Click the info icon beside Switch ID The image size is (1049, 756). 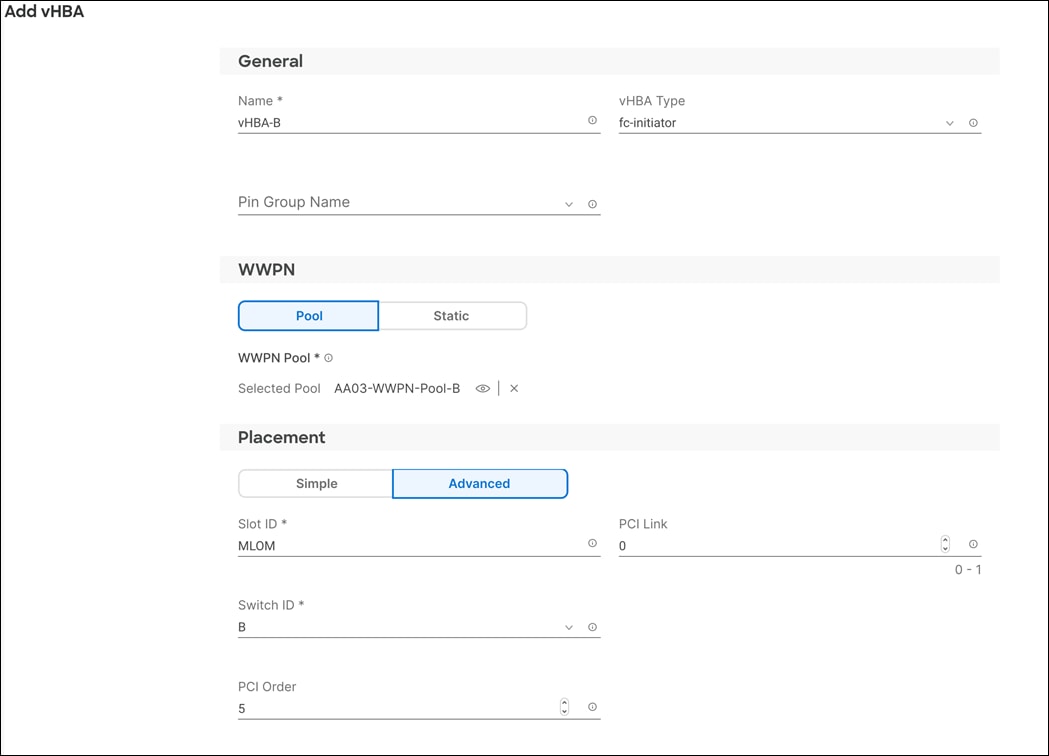point(592,626)
